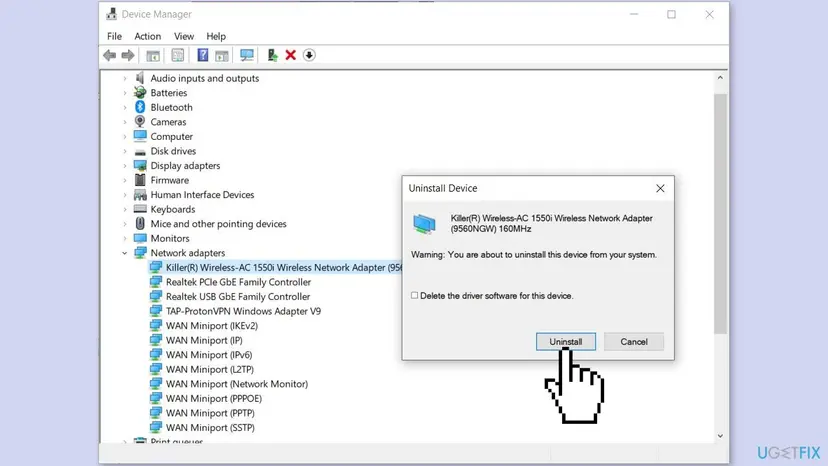Select Realtek PCIe GbE Family Controller

pos(238,282)
